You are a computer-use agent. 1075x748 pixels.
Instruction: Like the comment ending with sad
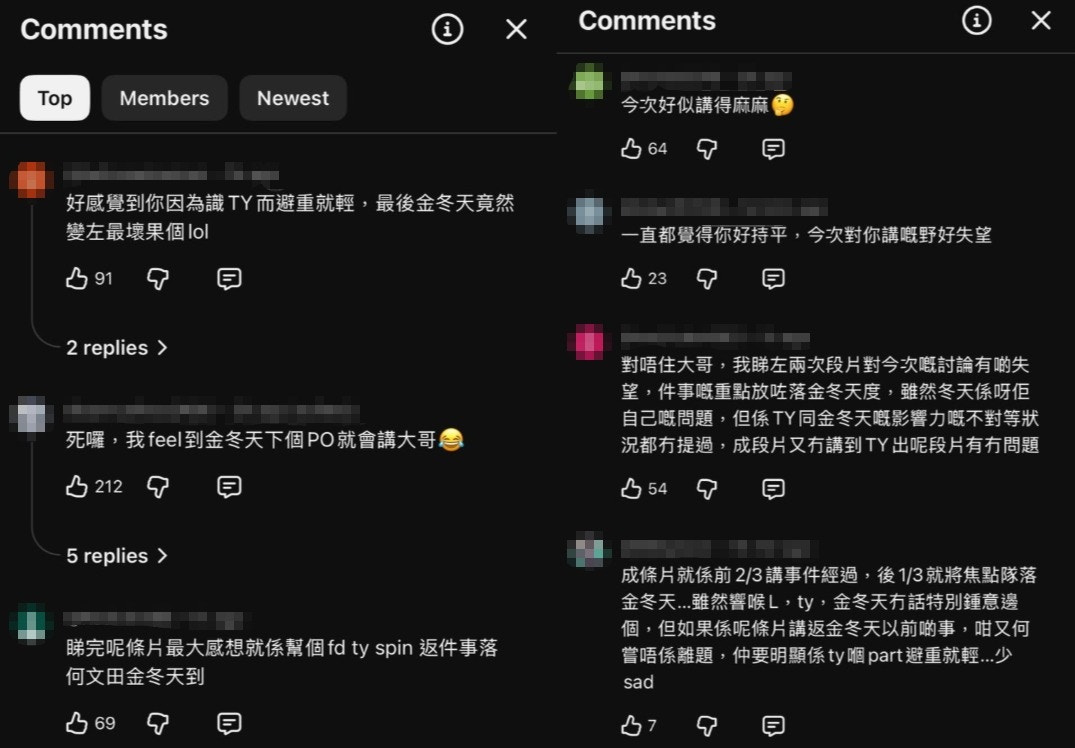(x=631, y=725)
